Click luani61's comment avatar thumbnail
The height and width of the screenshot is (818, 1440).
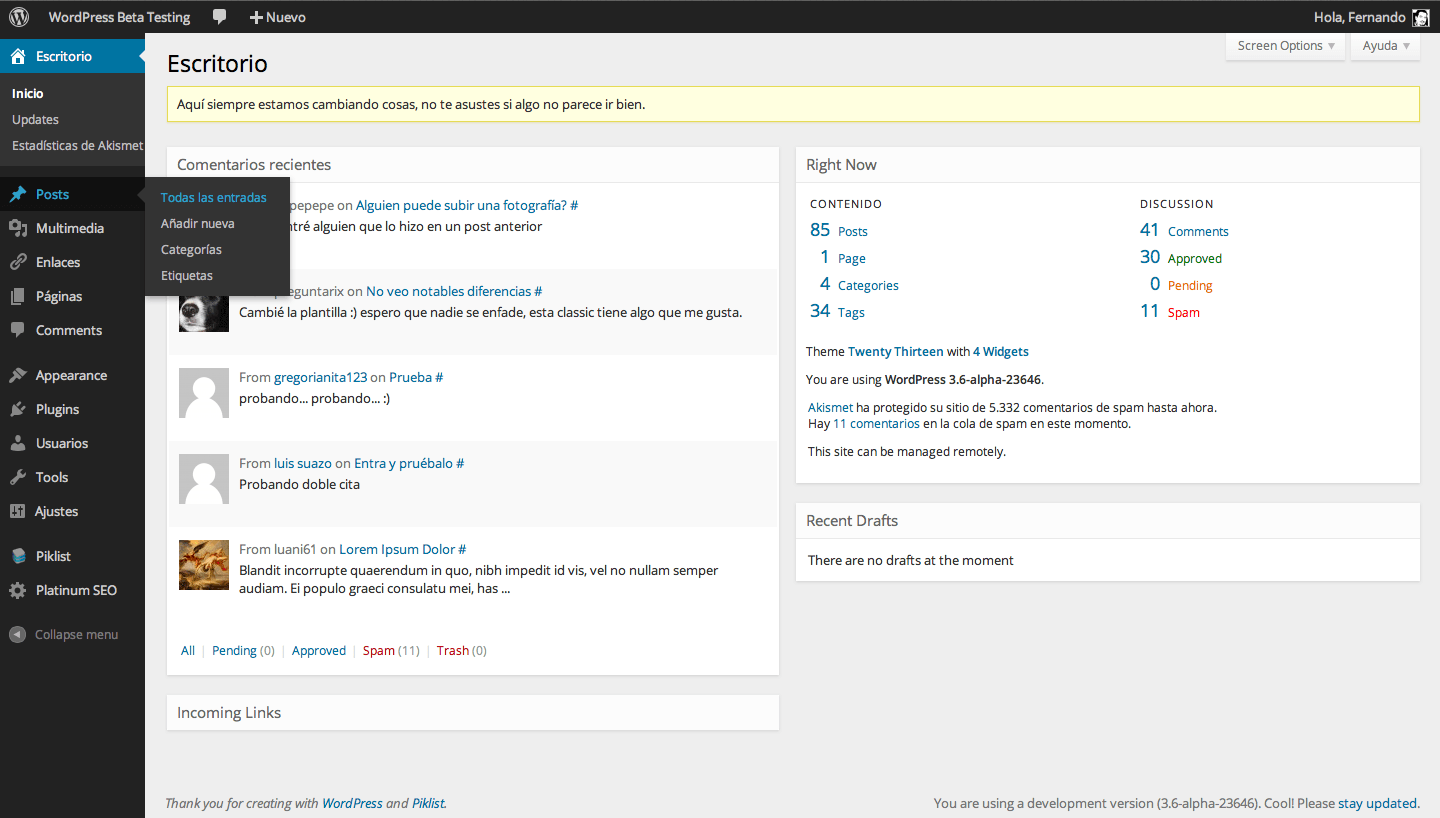pos(204,565)
